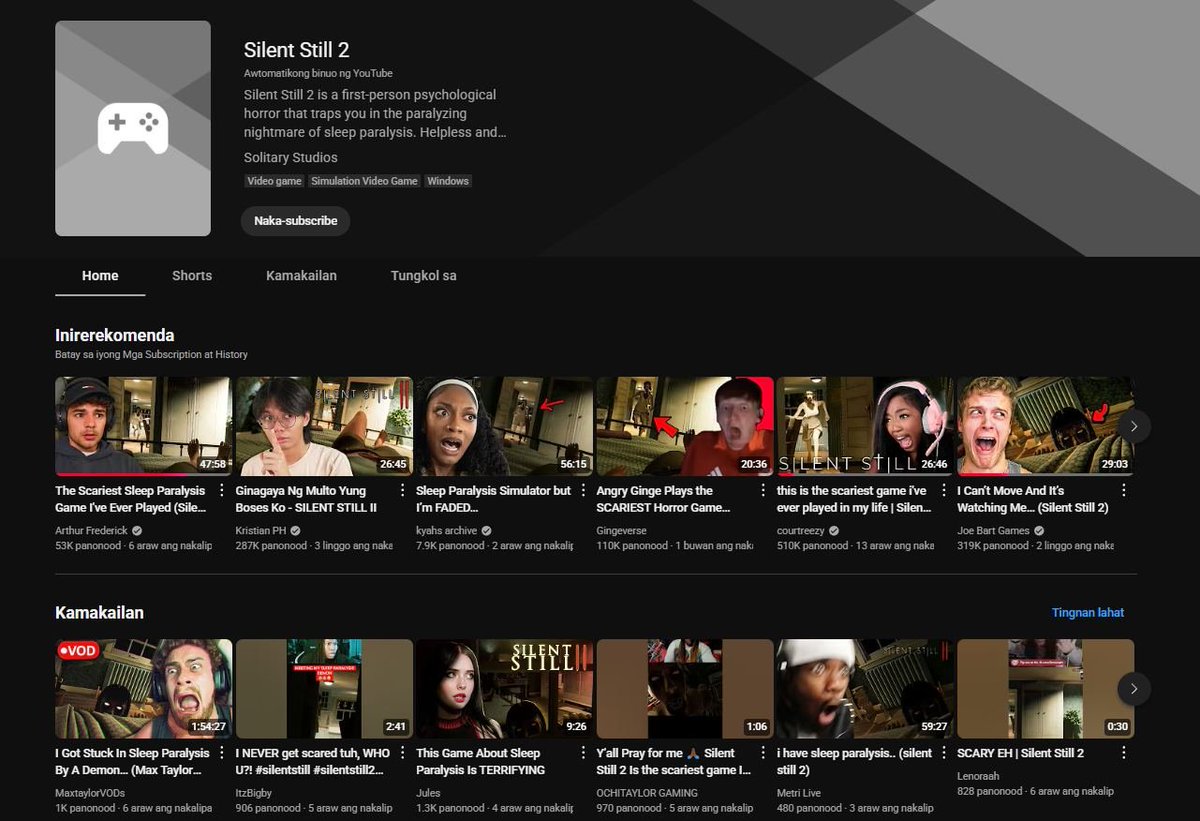Open options menu for MaxtaylorVODs video
Screen dimensions: 1200x821
(x=222, y=753)
